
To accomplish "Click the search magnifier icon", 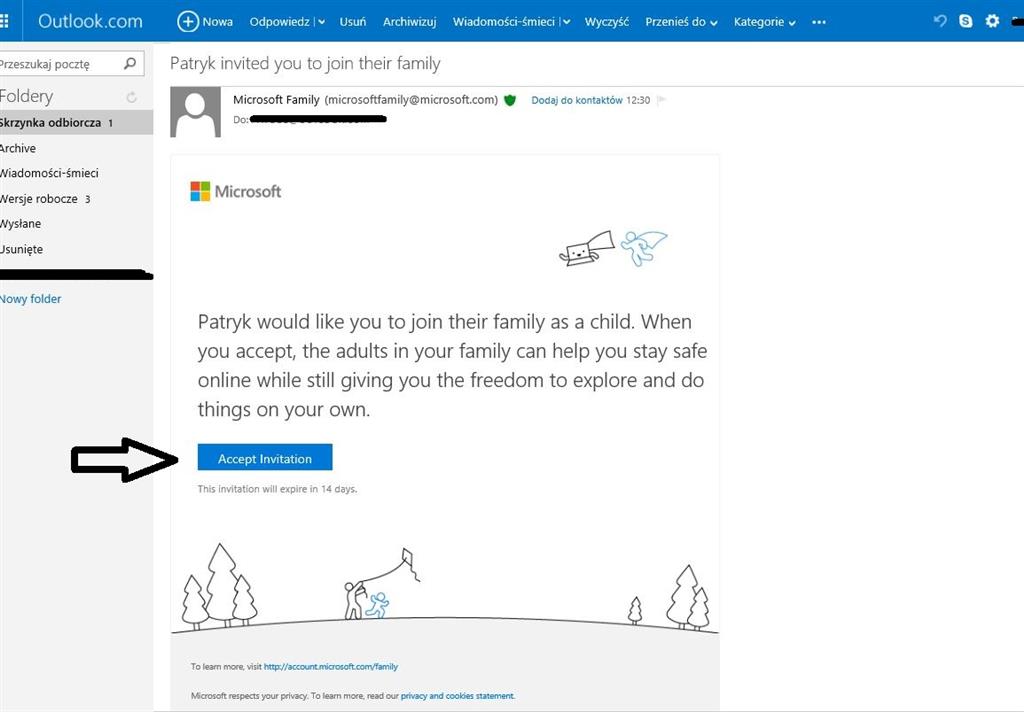I will [x=130, y=63].
